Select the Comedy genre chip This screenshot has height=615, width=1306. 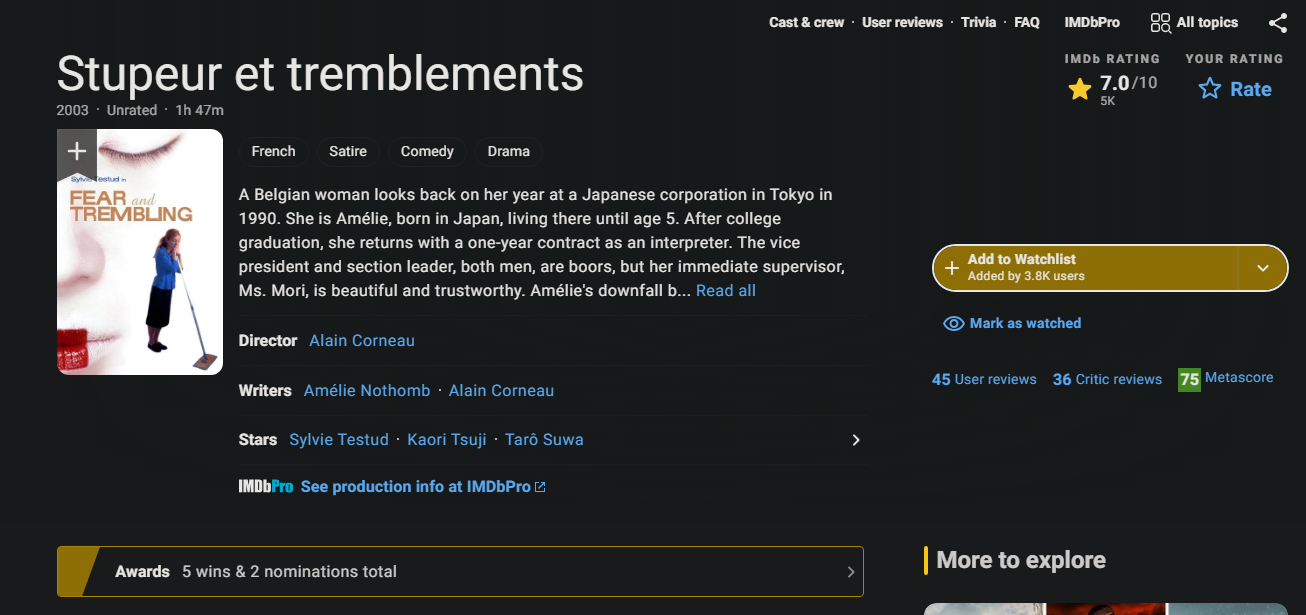point(427,152)
